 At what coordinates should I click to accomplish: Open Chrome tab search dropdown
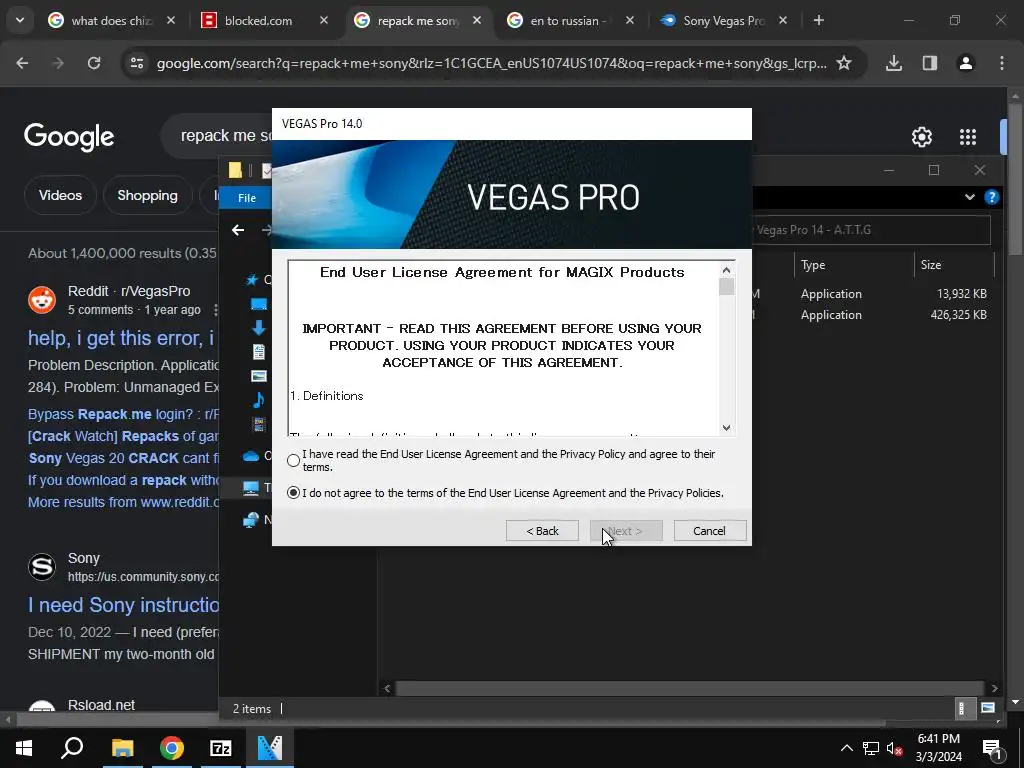click(x=20, y=20)
